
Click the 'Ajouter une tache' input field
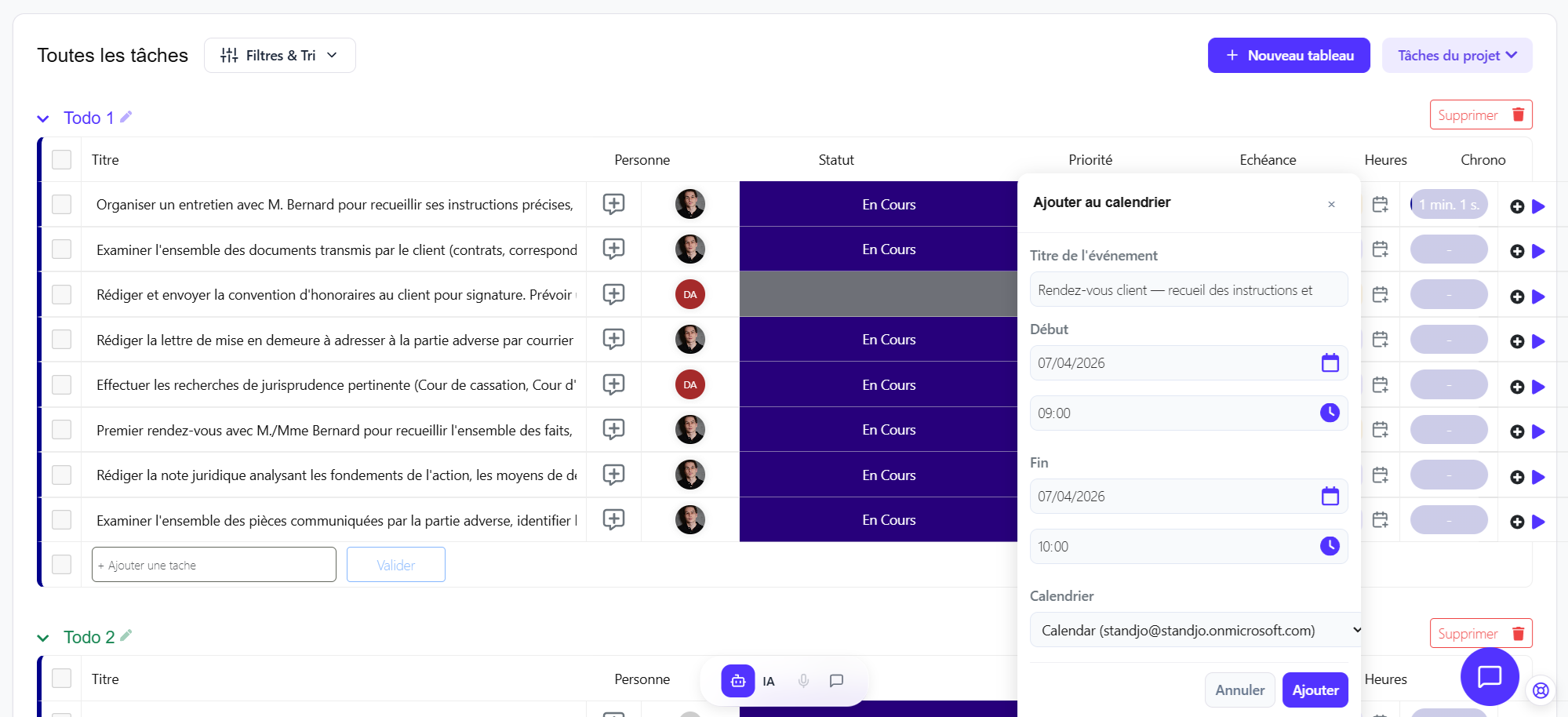tap(213, 565)
